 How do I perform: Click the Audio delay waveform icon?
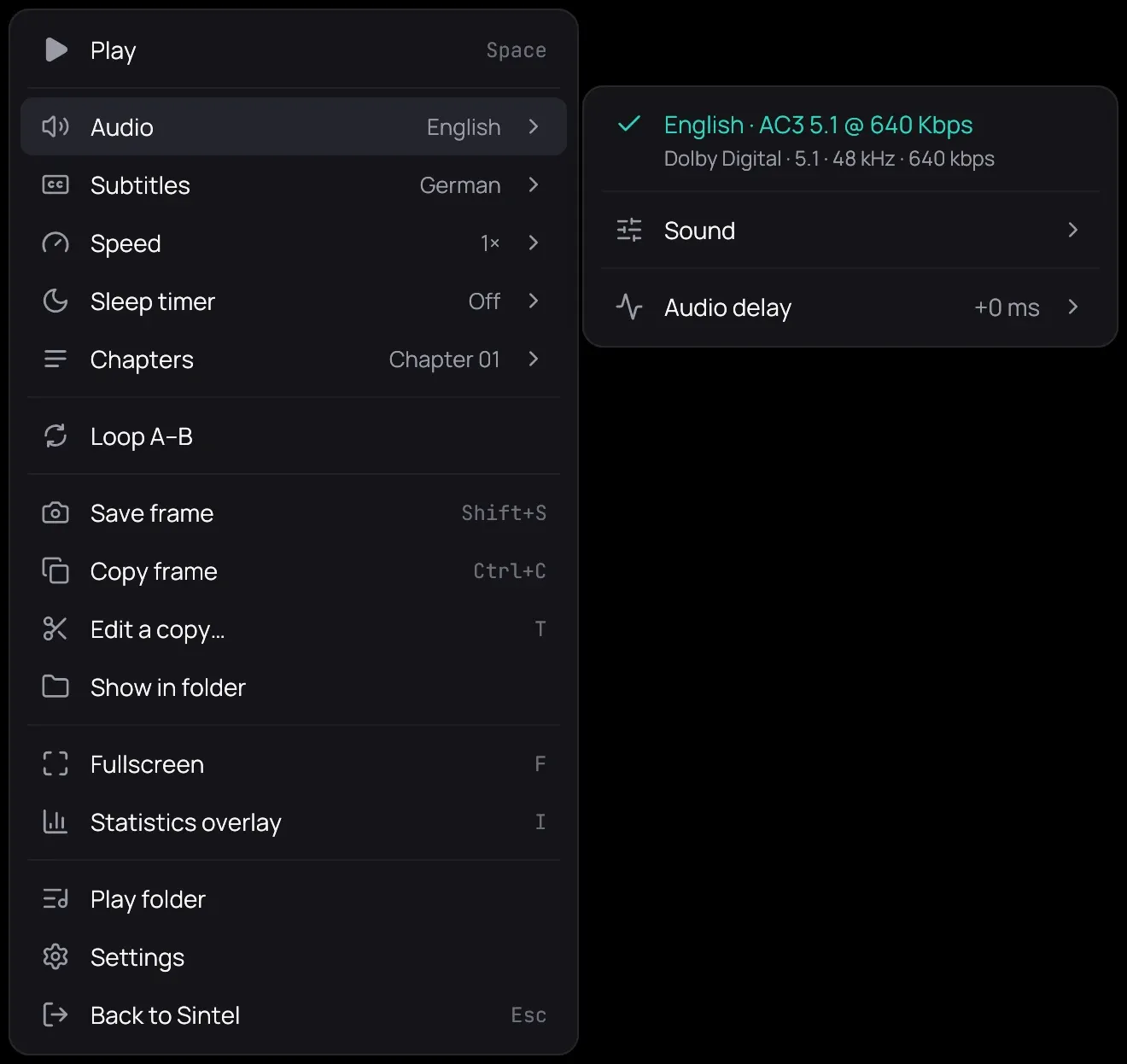click(629, 307)
